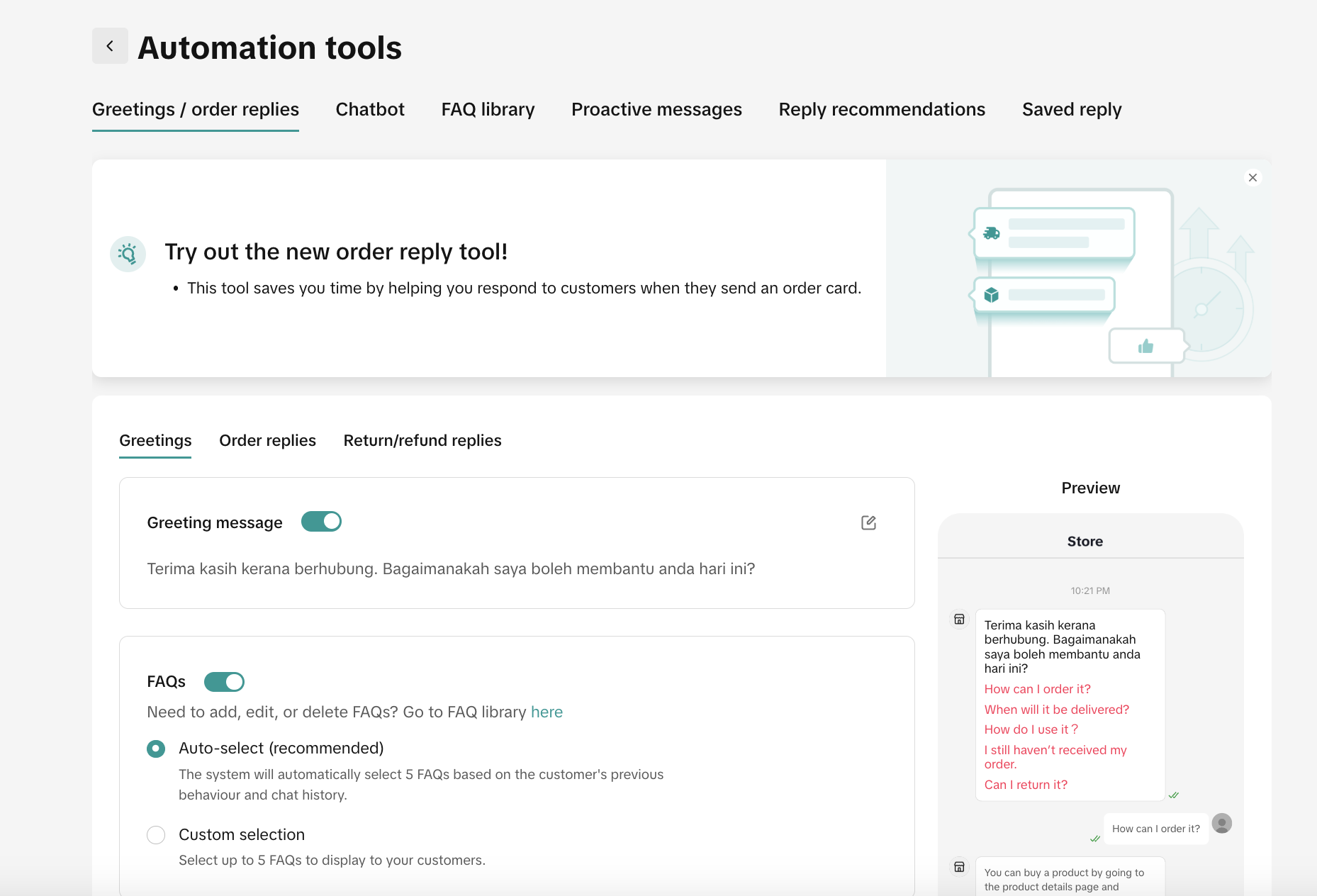Open the Order replies sub-tab
Viewport: 1317px width, 896px height.
point(267,441)
